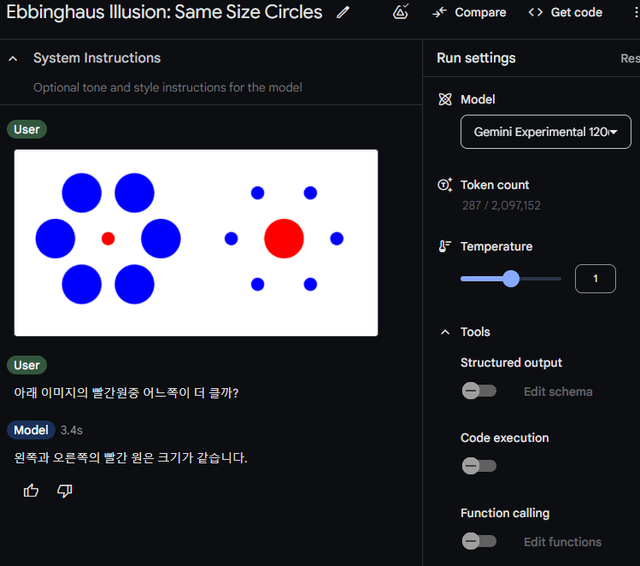640x566 pixels.
Task: Click the Temperature slider handle
Action: click(x=511, y=279)
